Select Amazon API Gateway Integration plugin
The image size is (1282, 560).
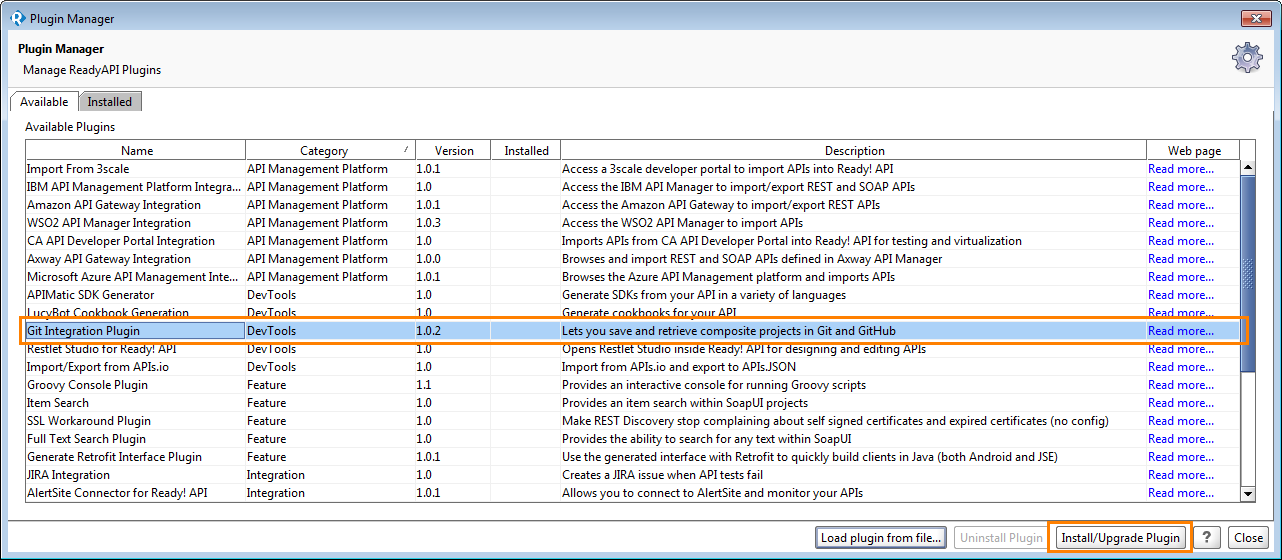[633, 205]
